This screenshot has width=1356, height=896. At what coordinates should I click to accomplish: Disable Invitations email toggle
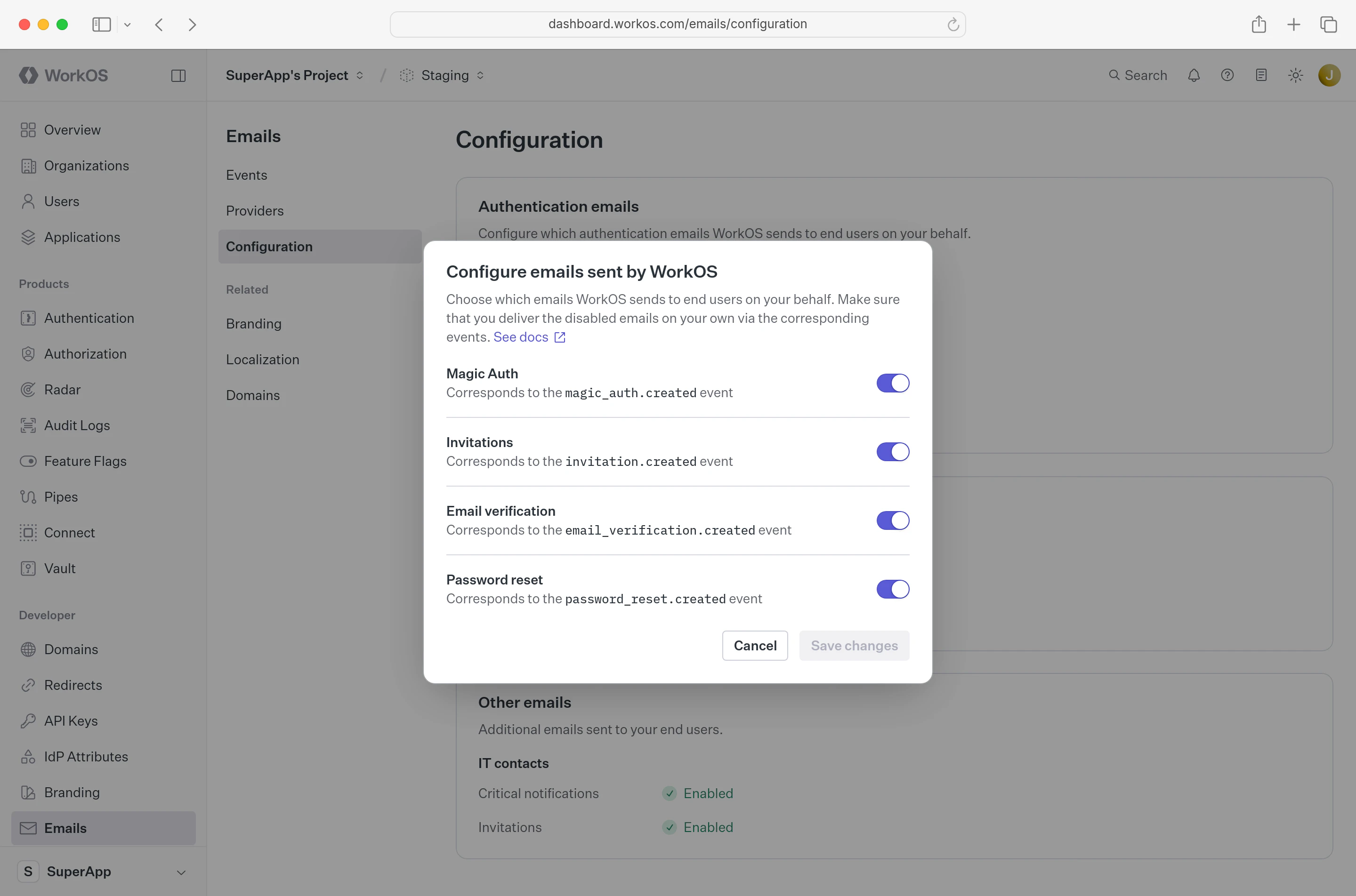point(892,451)
